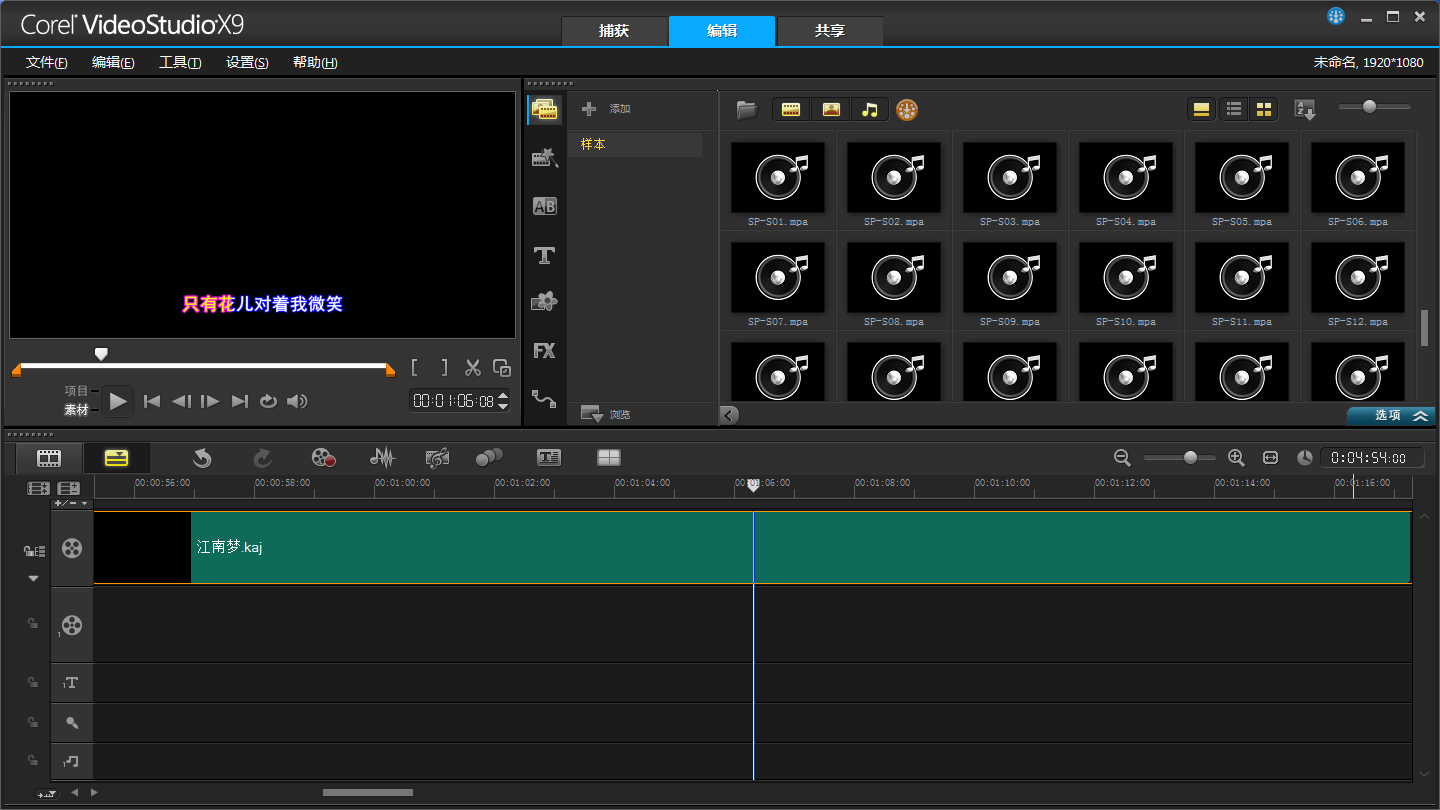Click the project duration clock icon
The image size is (1440, 810).
pyautogui.click(x=1305, y=457)
